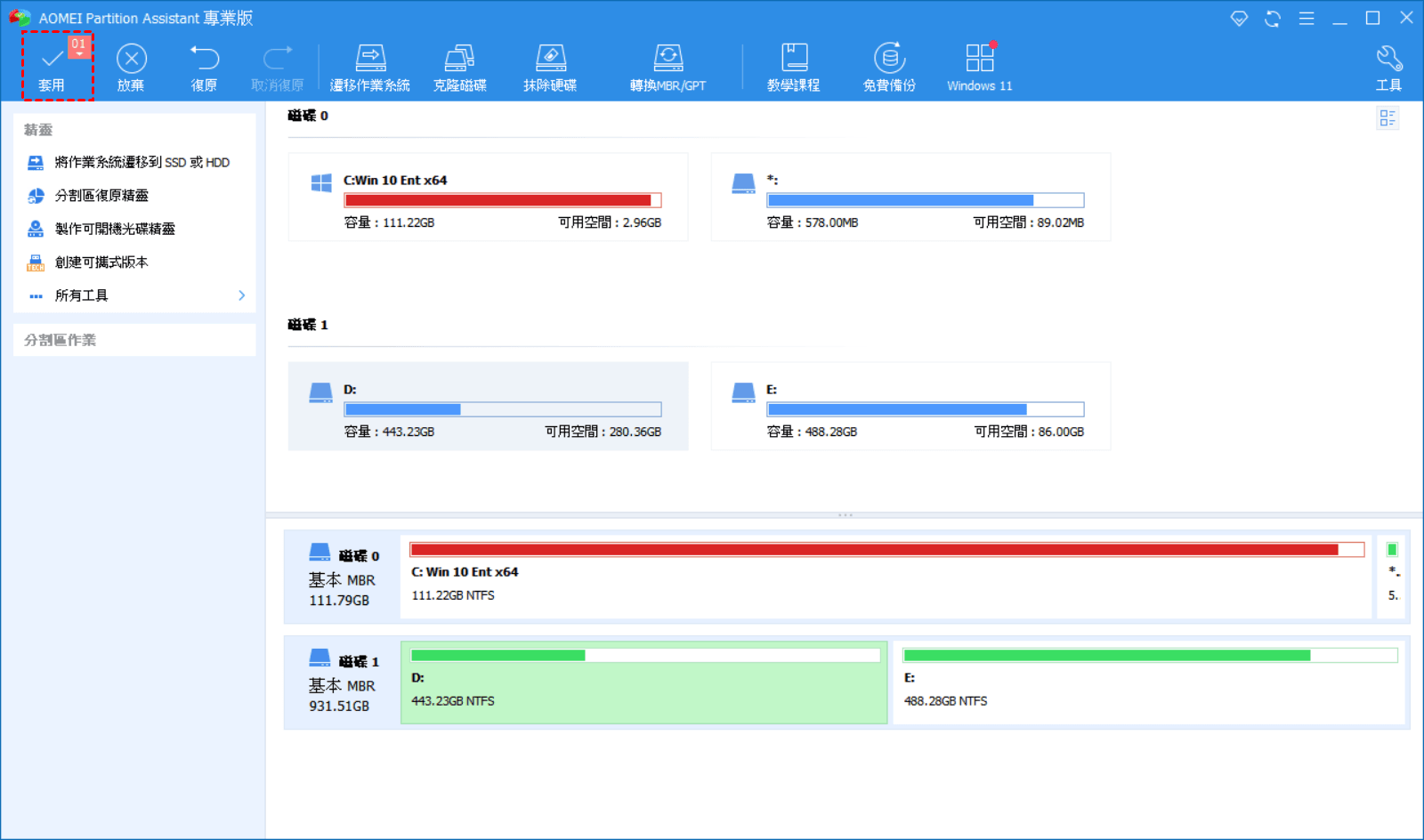
Task: Click the text 可用空間：280.36GB
Action: point(603,432)
